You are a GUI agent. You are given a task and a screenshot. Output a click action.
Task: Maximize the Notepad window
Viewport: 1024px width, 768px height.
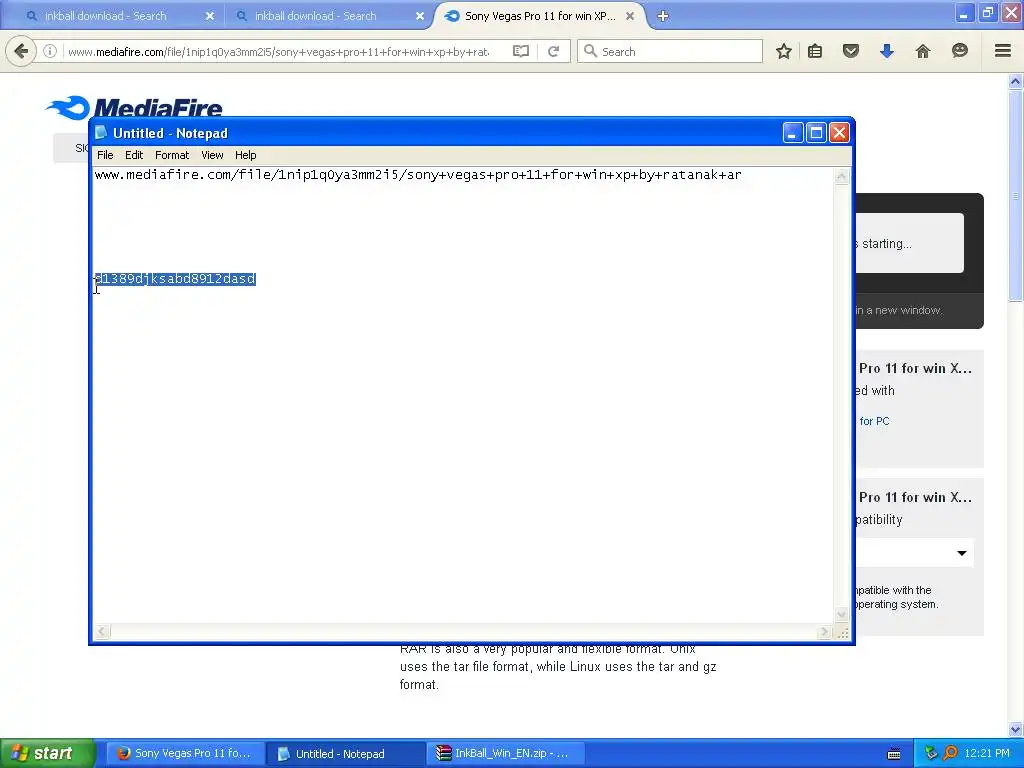[x=816, y=133]
